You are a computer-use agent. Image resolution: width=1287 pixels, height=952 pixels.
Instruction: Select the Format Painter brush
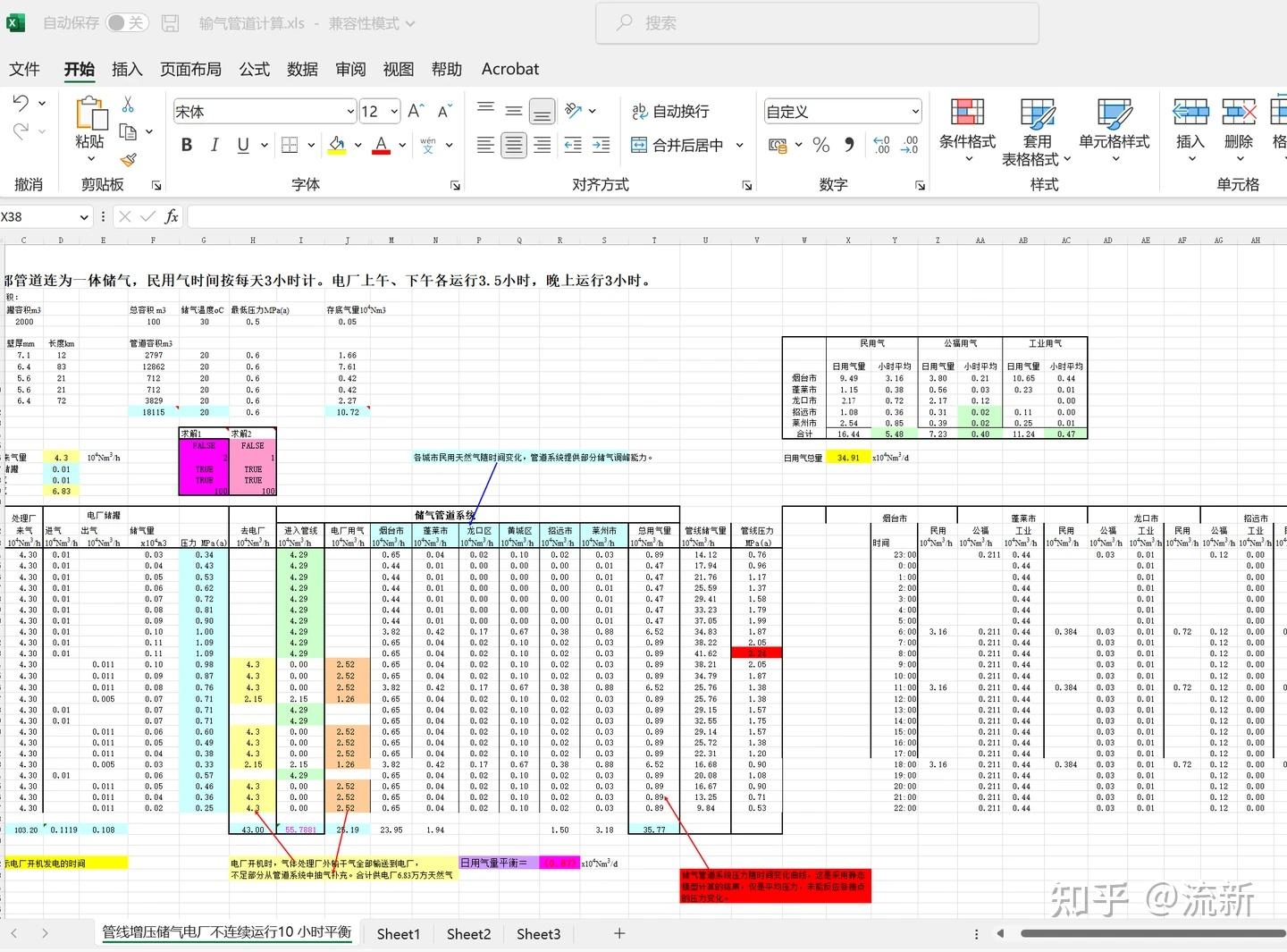coord(128,159)
